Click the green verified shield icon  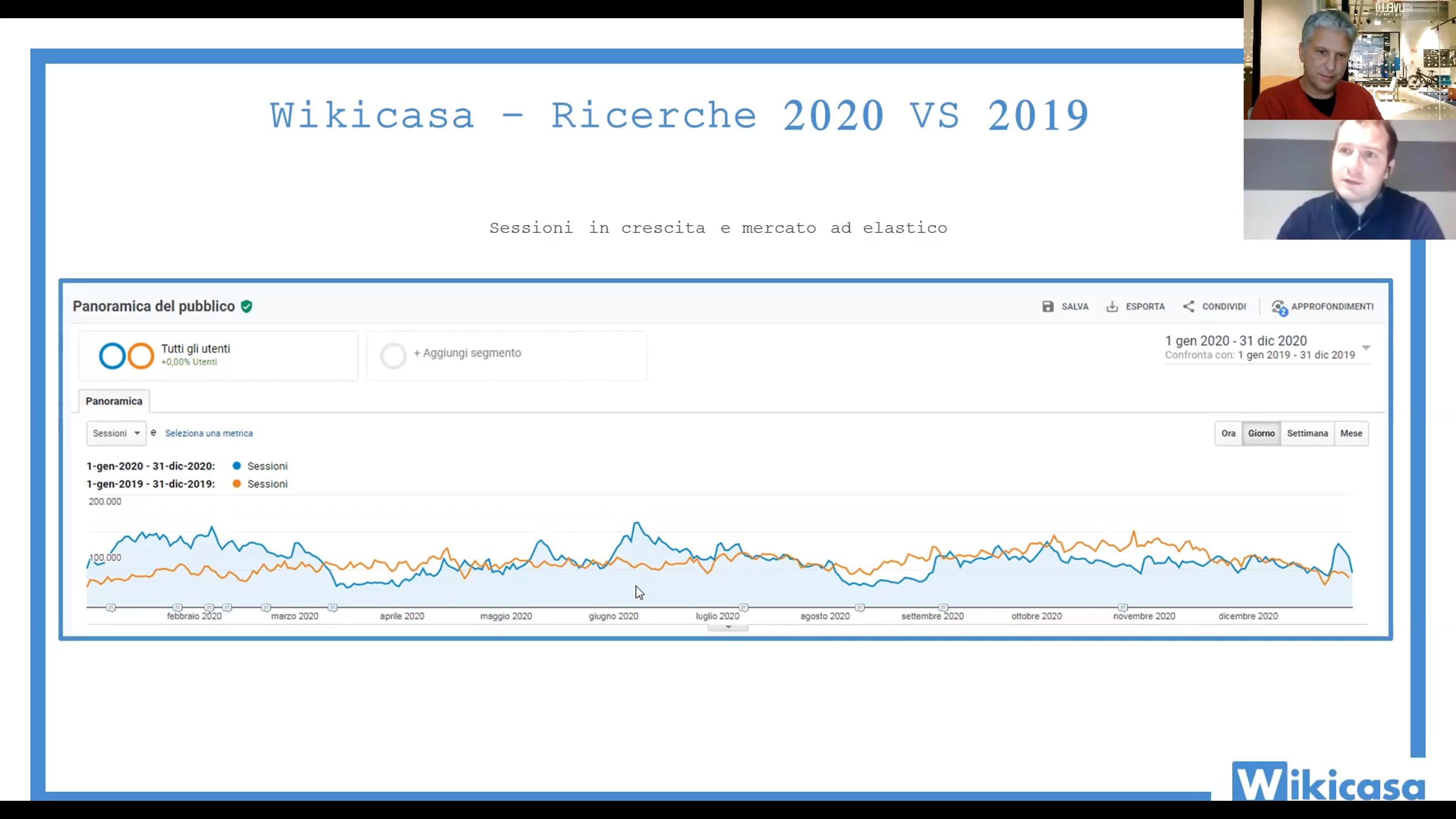[x=246, y=306]
